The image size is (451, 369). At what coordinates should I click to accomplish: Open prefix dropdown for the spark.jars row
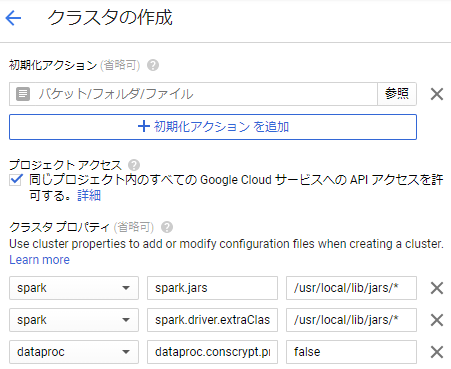pyautogui.click(x=74, y=288)
